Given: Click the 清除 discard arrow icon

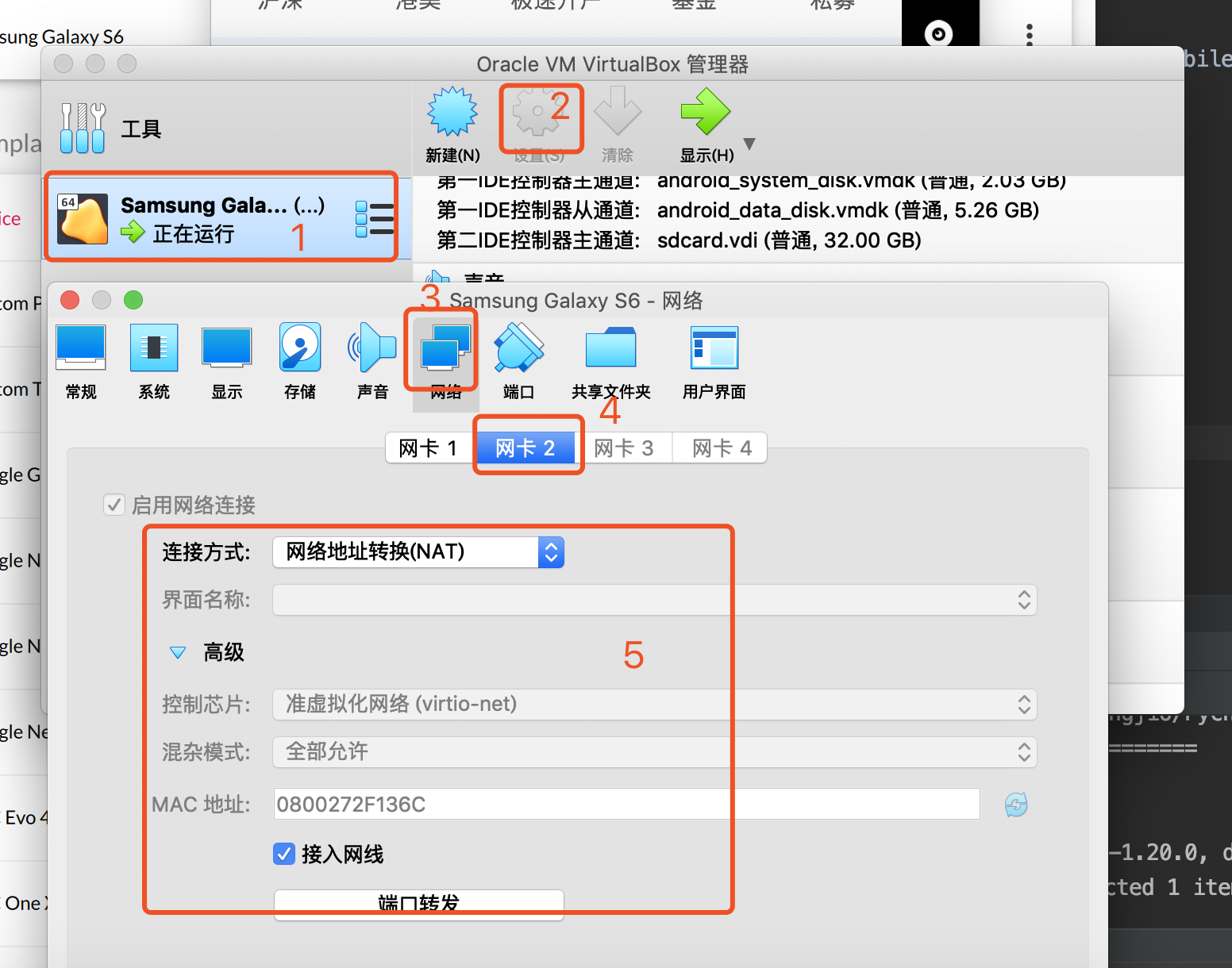Looking at the screenshot, I should [x=618, y=112].
